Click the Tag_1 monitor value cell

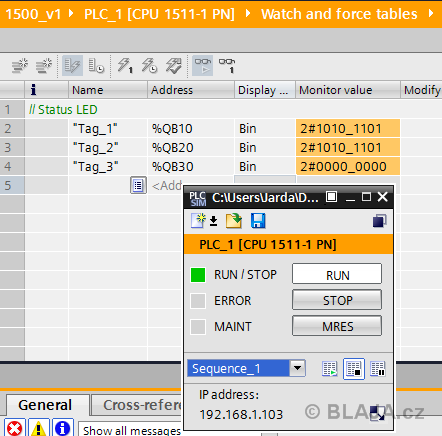pos(348,129)
